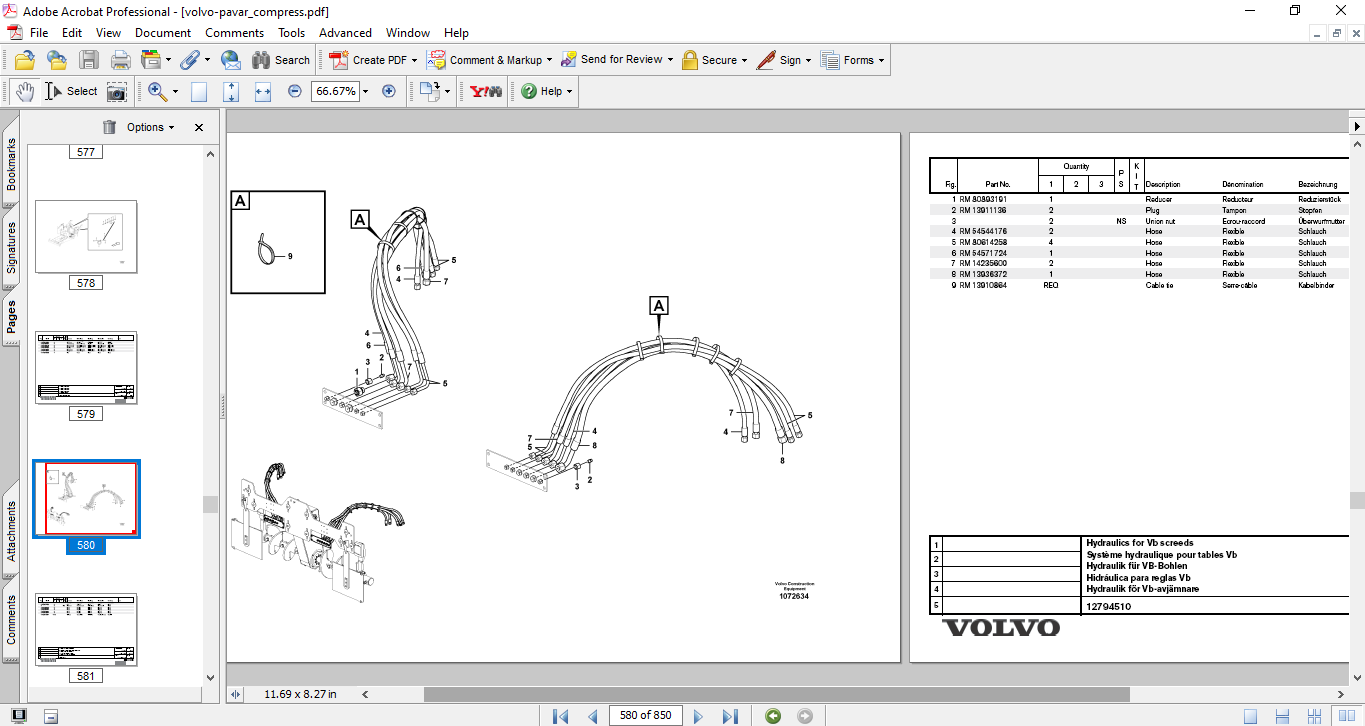The image size is (1365, 726).
Task: Click the Snapshot tool camera icon
Action: click(x=117, y=91)
